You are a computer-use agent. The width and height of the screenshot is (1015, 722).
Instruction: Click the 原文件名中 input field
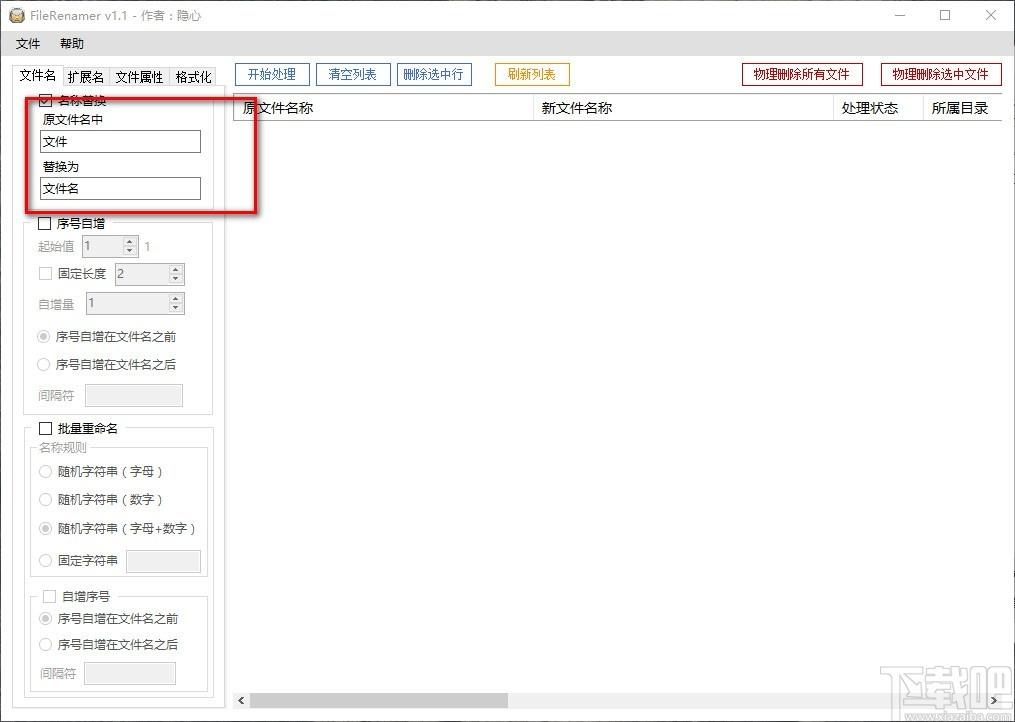click(120, 142)
